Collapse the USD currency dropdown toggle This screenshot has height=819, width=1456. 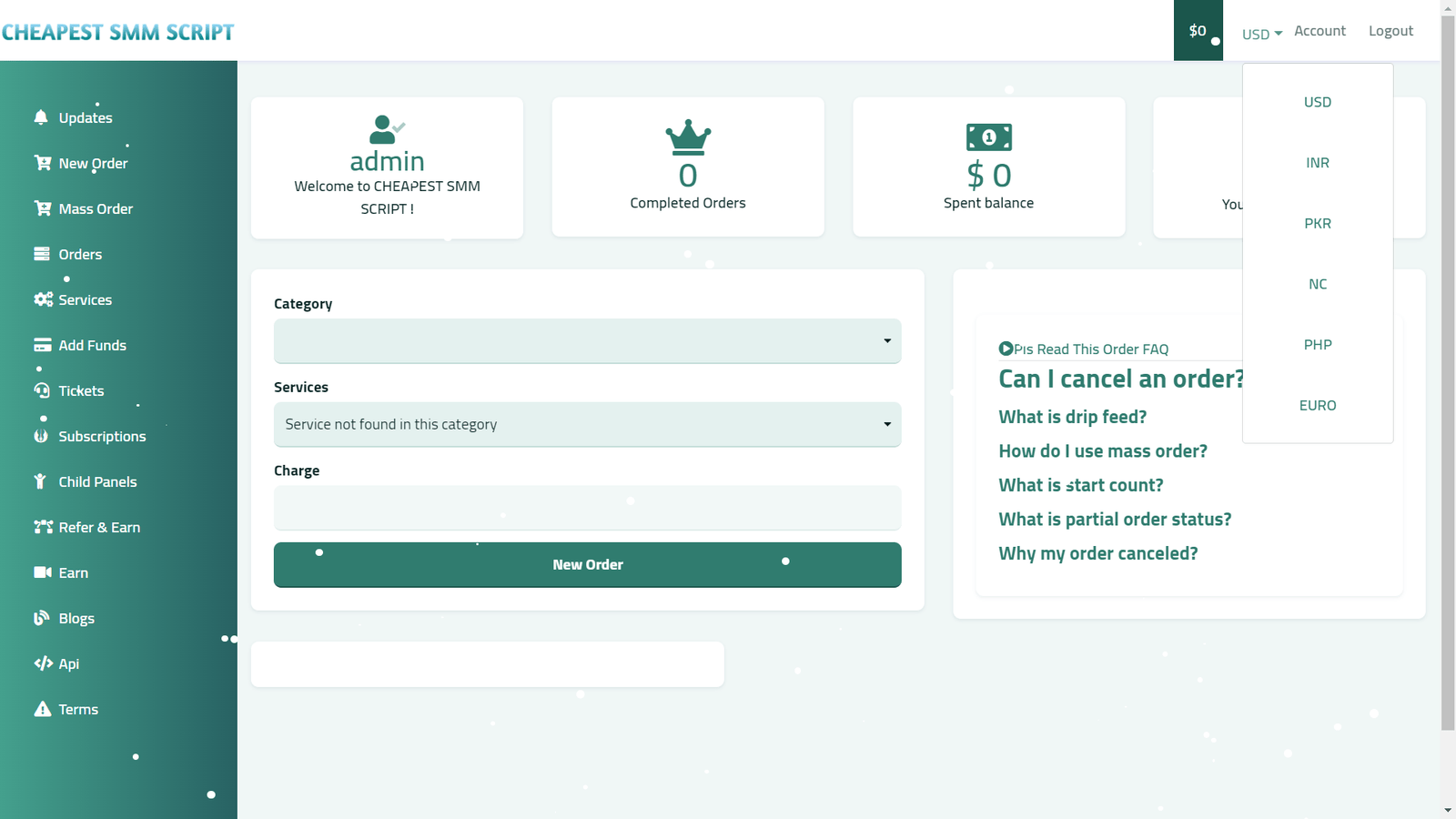[x=1261, y=34]
